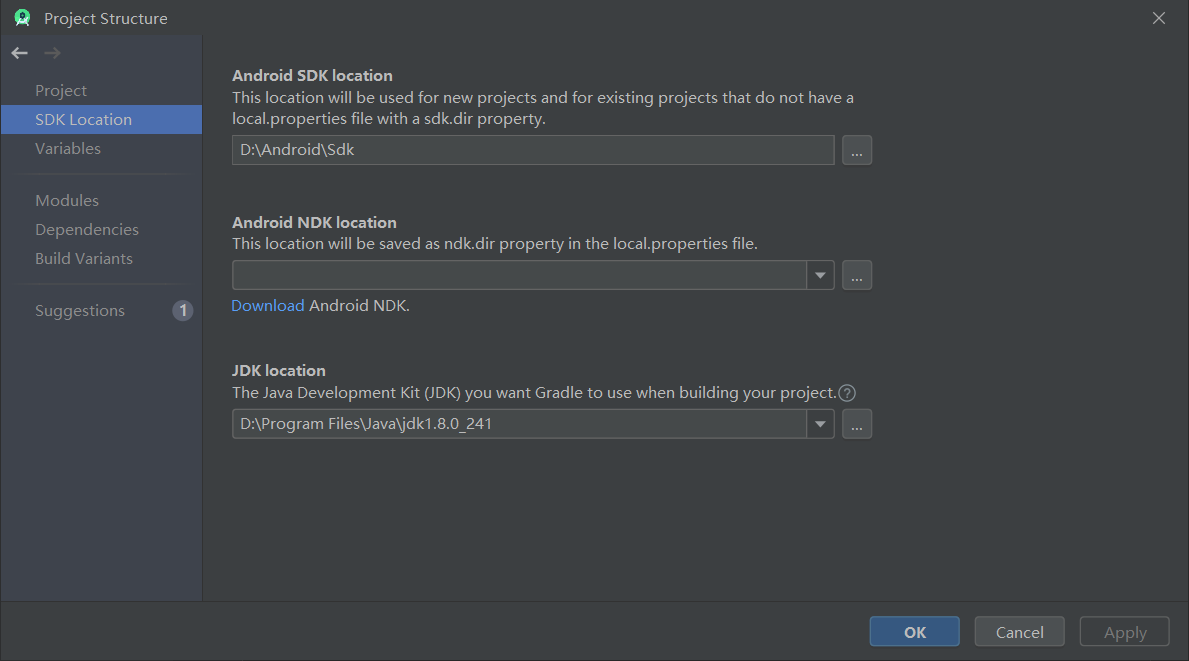Confirm with the OK button
The width and height of the screenshot is (1189, 661).
click(x=914, y=632)
